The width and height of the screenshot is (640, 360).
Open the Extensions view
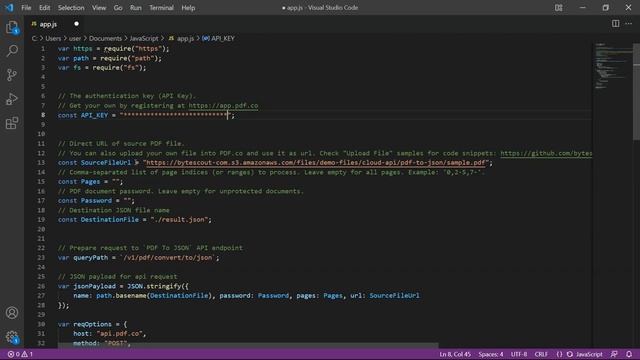(12, 123)
